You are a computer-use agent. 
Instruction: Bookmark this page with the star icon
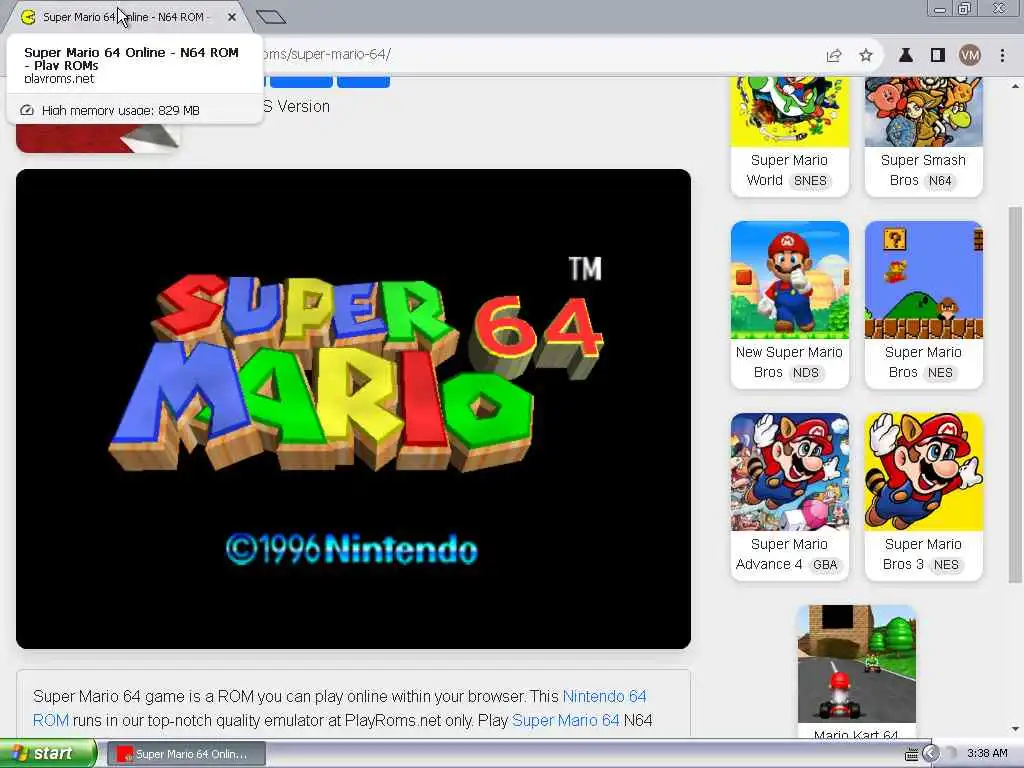coord(866,56)
